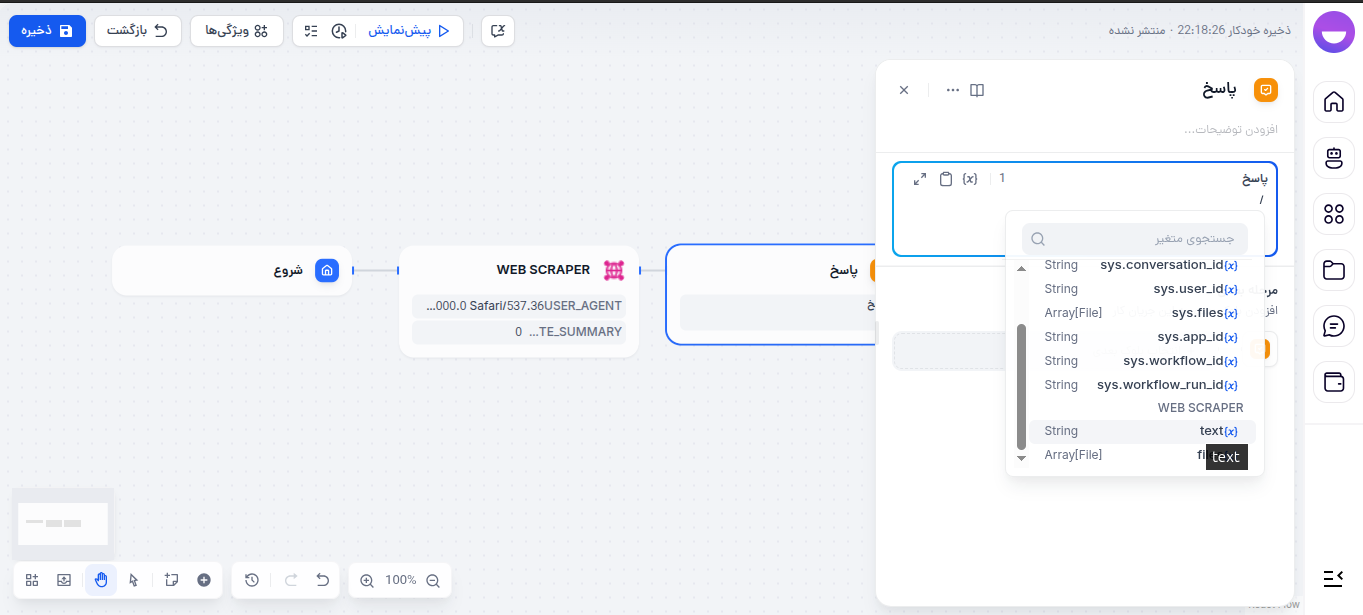Screen dimensions: 1363x615
Task: Zoom in on the canvas
Action: point(367,580)
